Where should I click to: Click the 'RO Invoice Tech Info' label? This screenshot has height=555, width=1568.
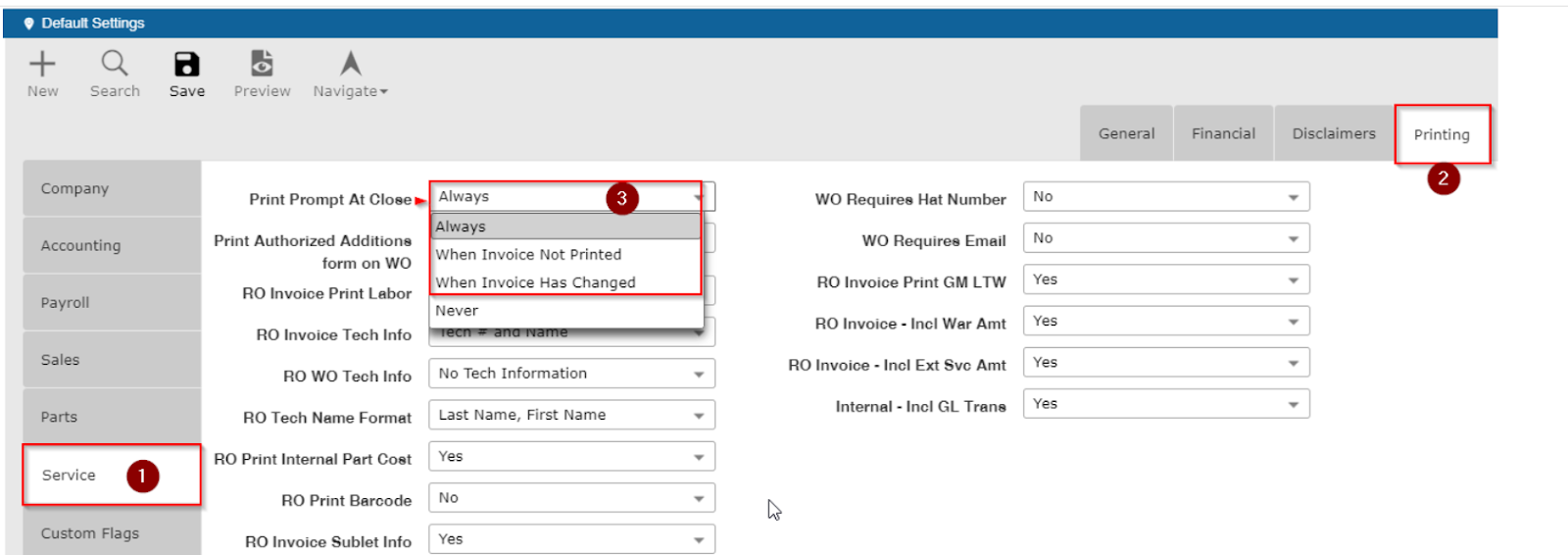click(334, 334)
